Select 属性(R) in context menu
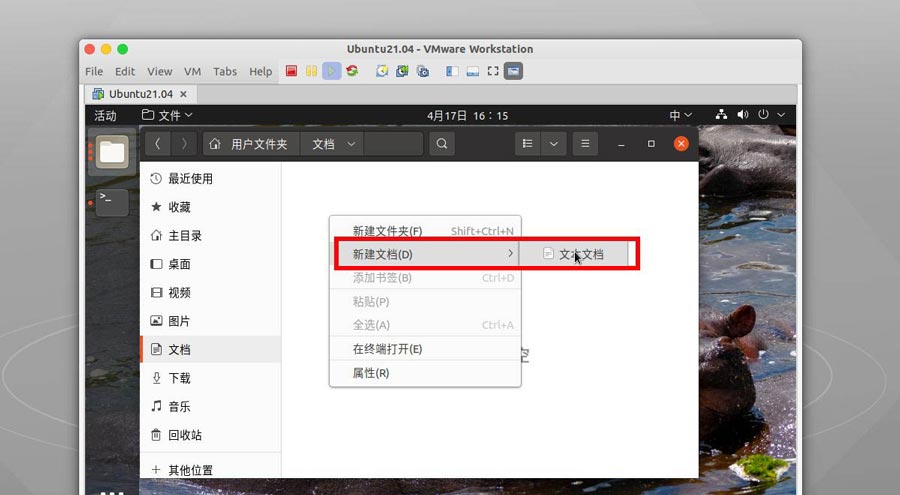 (x=425, y=373)
